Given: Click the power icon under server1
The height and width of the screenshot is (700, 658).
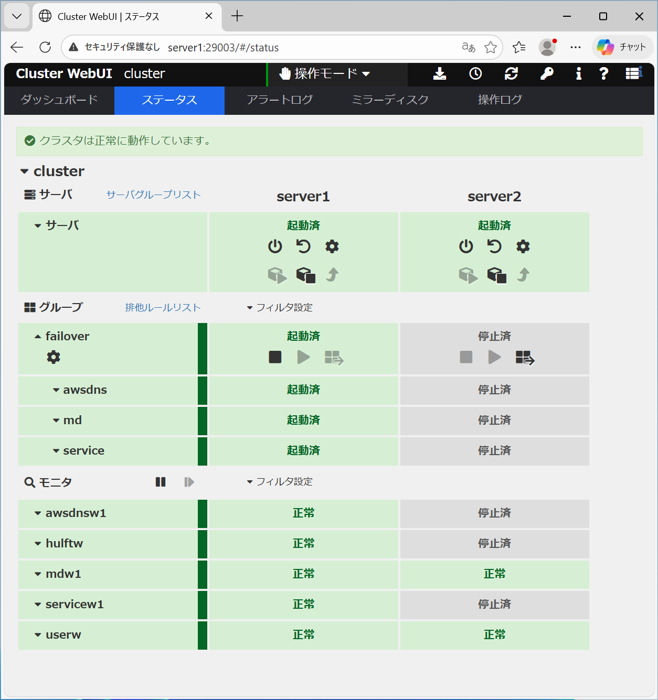Looking at the screenshot, I should [275, 246].
